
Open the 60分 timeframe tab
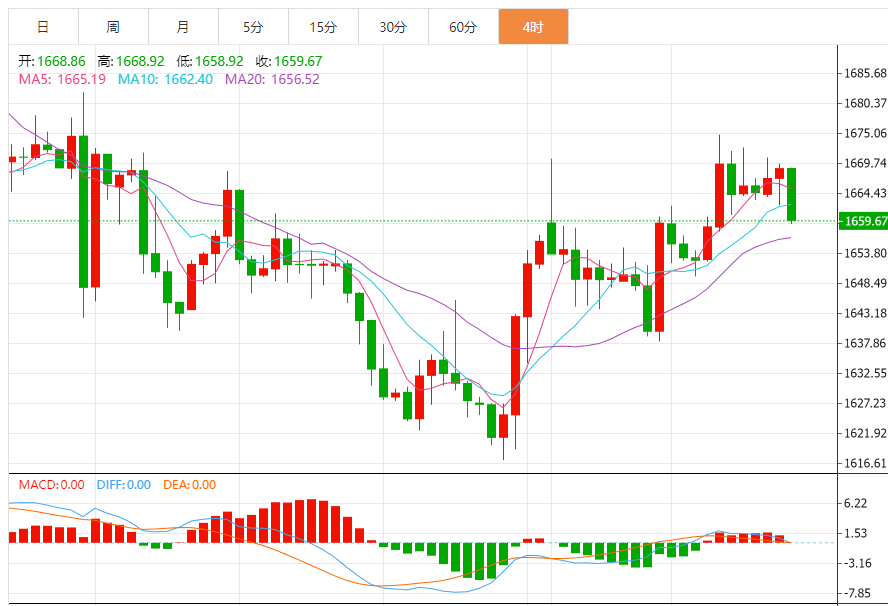tap(463, 27)
